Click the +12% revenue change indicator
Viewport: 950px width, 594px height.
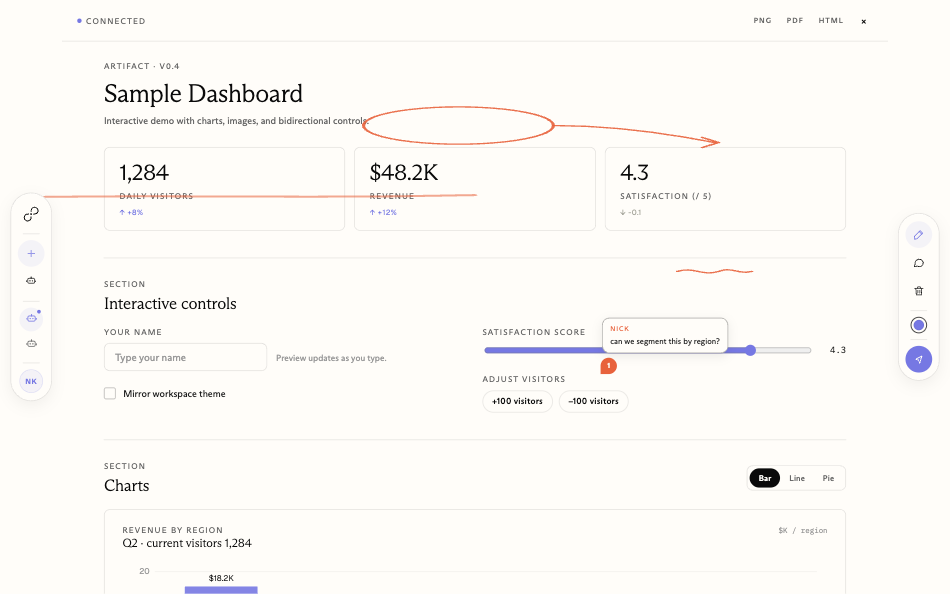(x=383, y=212)
